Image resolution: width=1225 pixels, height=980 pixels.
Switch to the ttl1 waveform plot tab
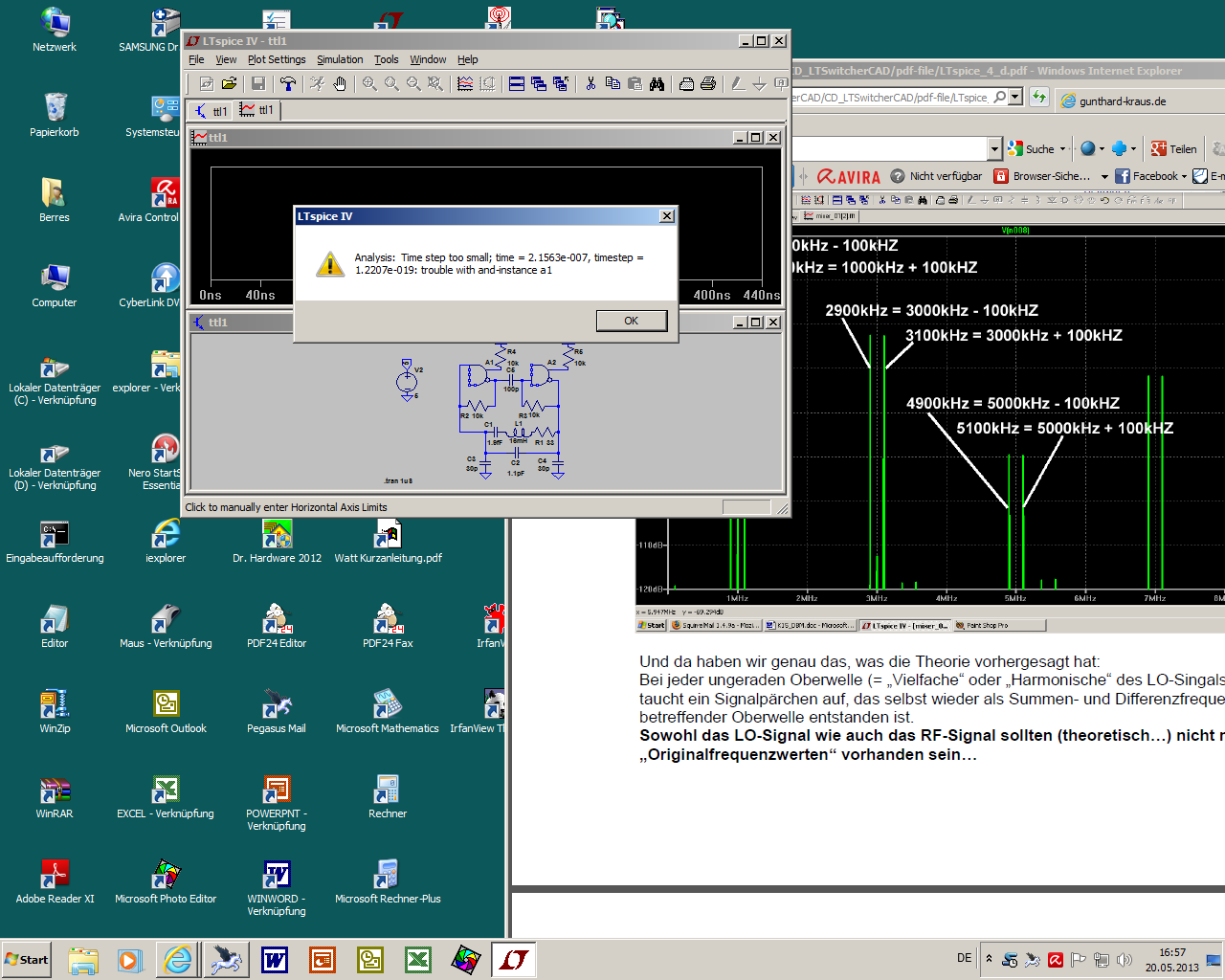click(x=256, y=111)
